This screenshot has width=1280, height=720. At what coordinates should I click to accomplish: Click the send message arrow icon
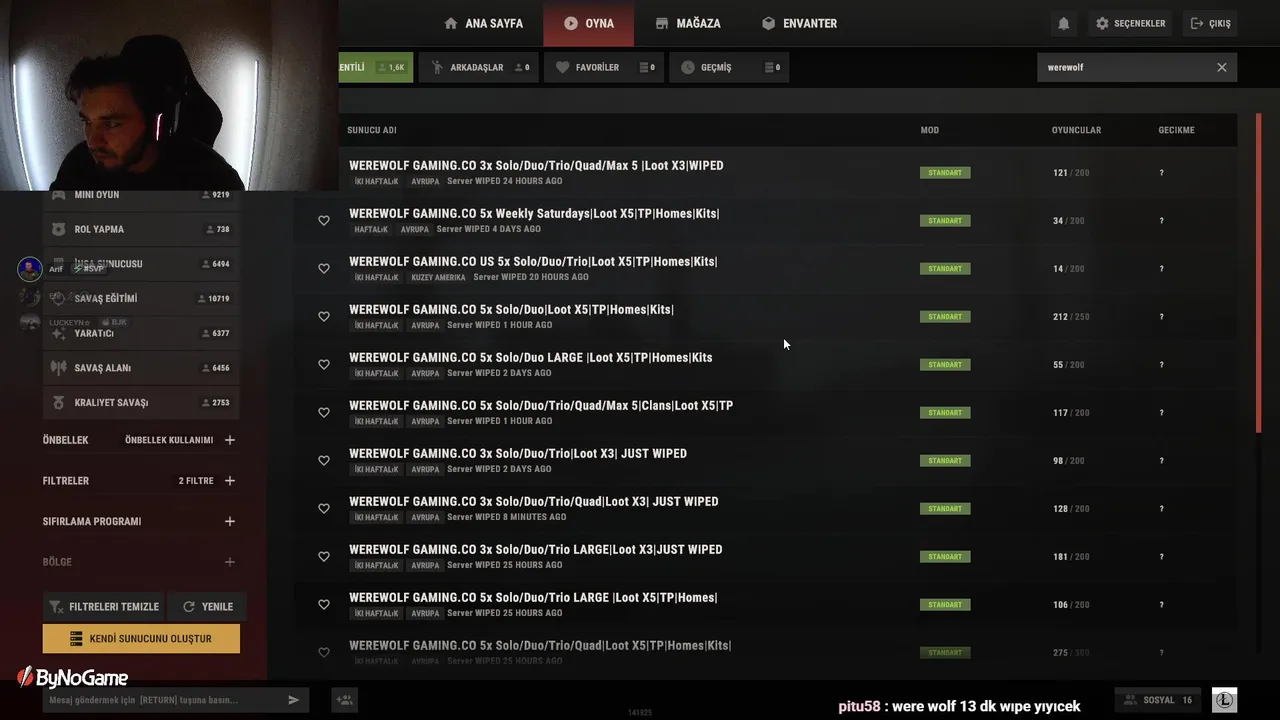[x=293, y=700]
